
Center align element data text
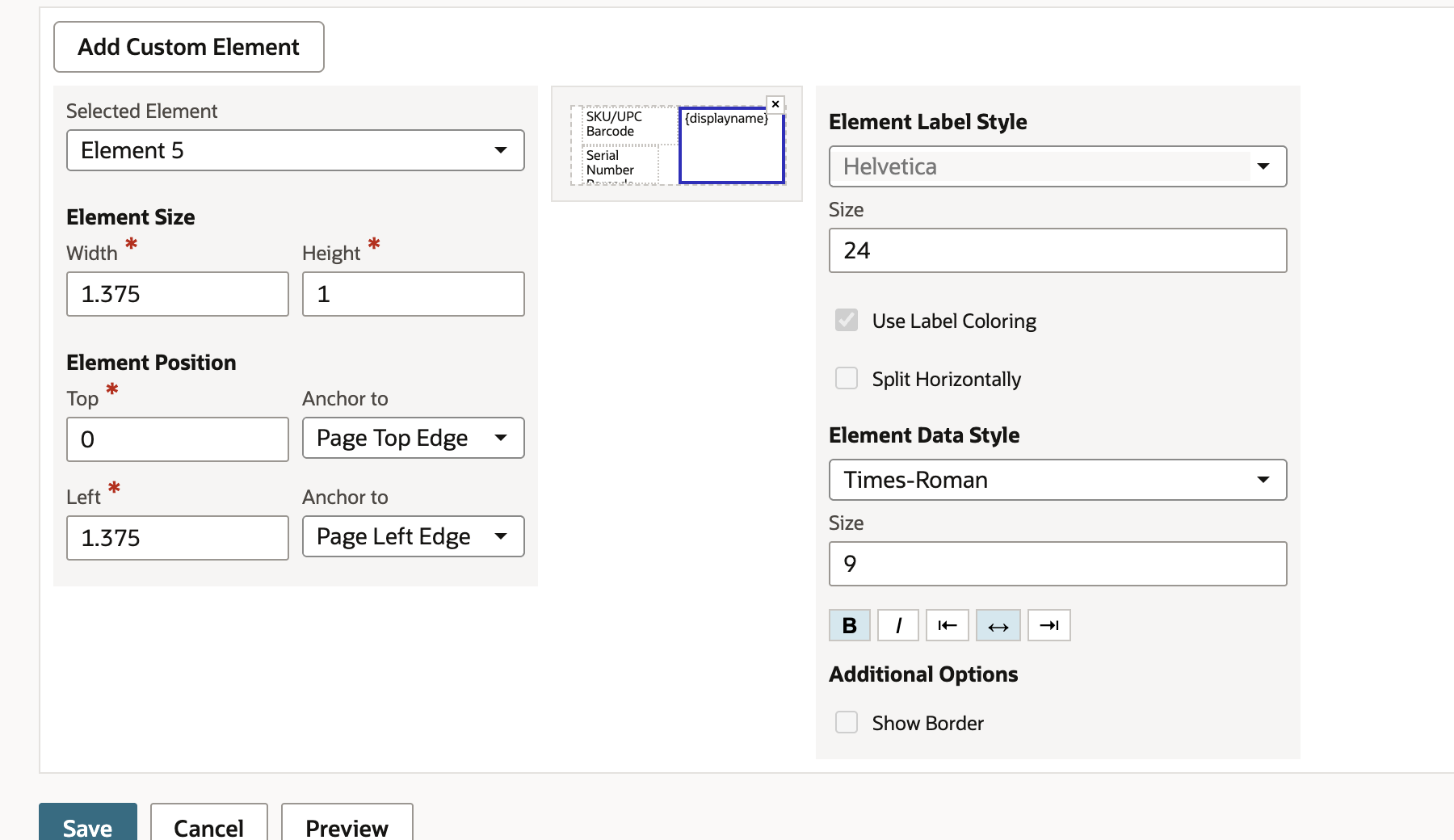[x=998, y=625]
